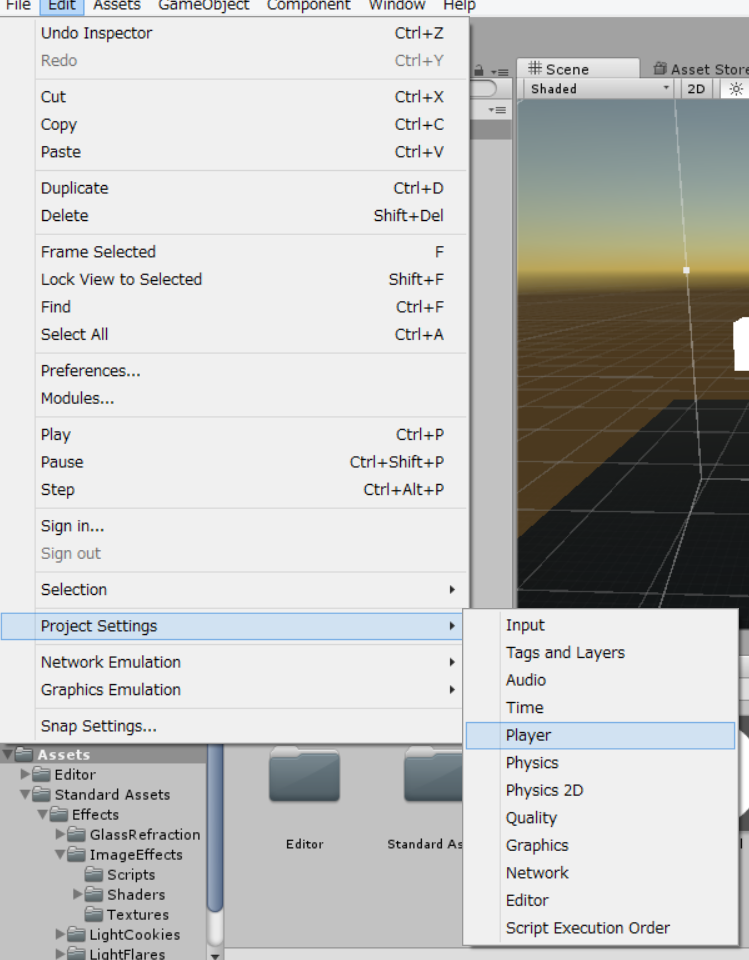Image resolution: width=749 pixels, height=960 pixels.
Task: Open Quality project settings
Action: [x=600, y=818]
